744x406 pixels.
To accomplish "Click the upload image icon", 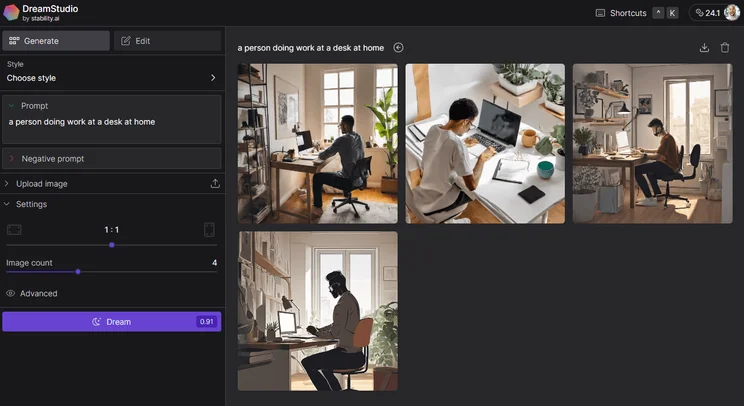I will click(215, 184).
